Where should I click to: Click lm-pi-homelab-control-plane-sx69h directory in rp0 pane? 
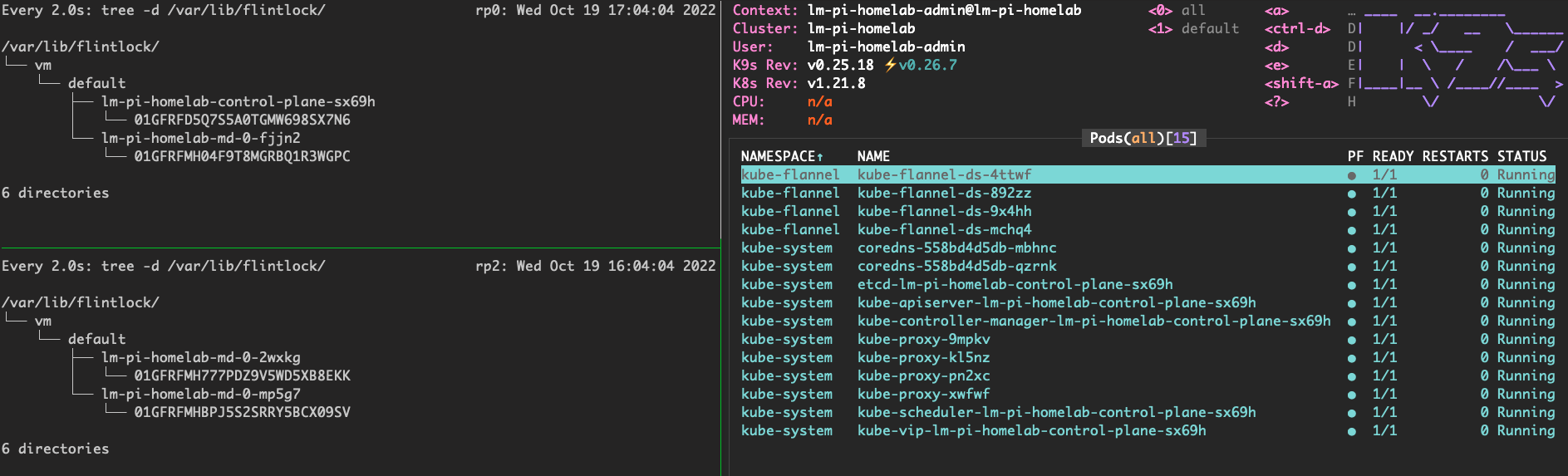click(238, 101)
